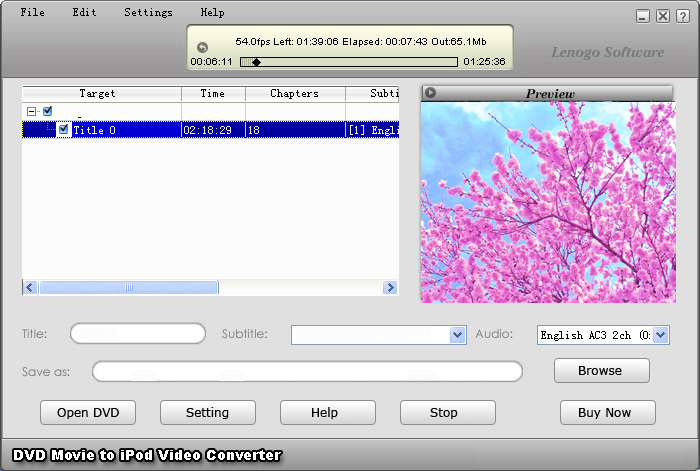
Task: Open the Edit menu
Action: tap(85, 13)
